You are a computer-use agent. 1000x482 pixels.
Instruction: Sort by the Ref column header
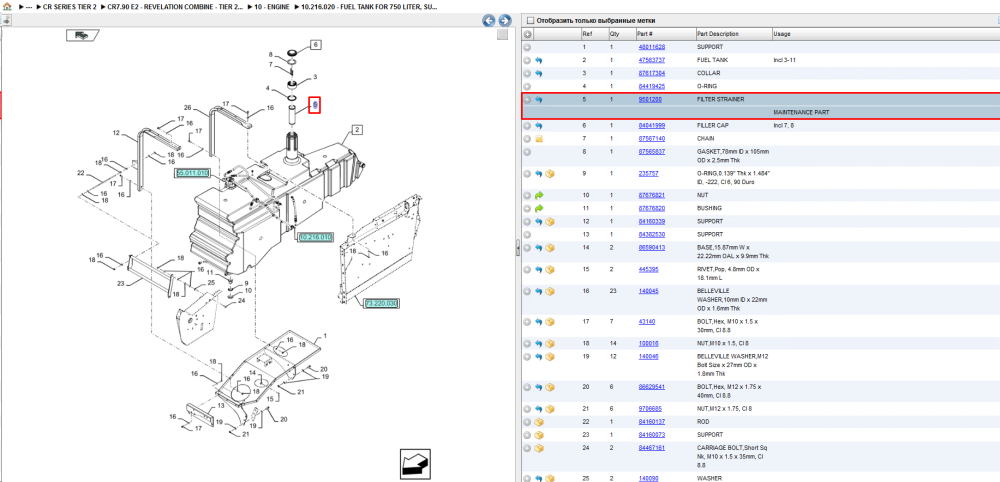587,34
